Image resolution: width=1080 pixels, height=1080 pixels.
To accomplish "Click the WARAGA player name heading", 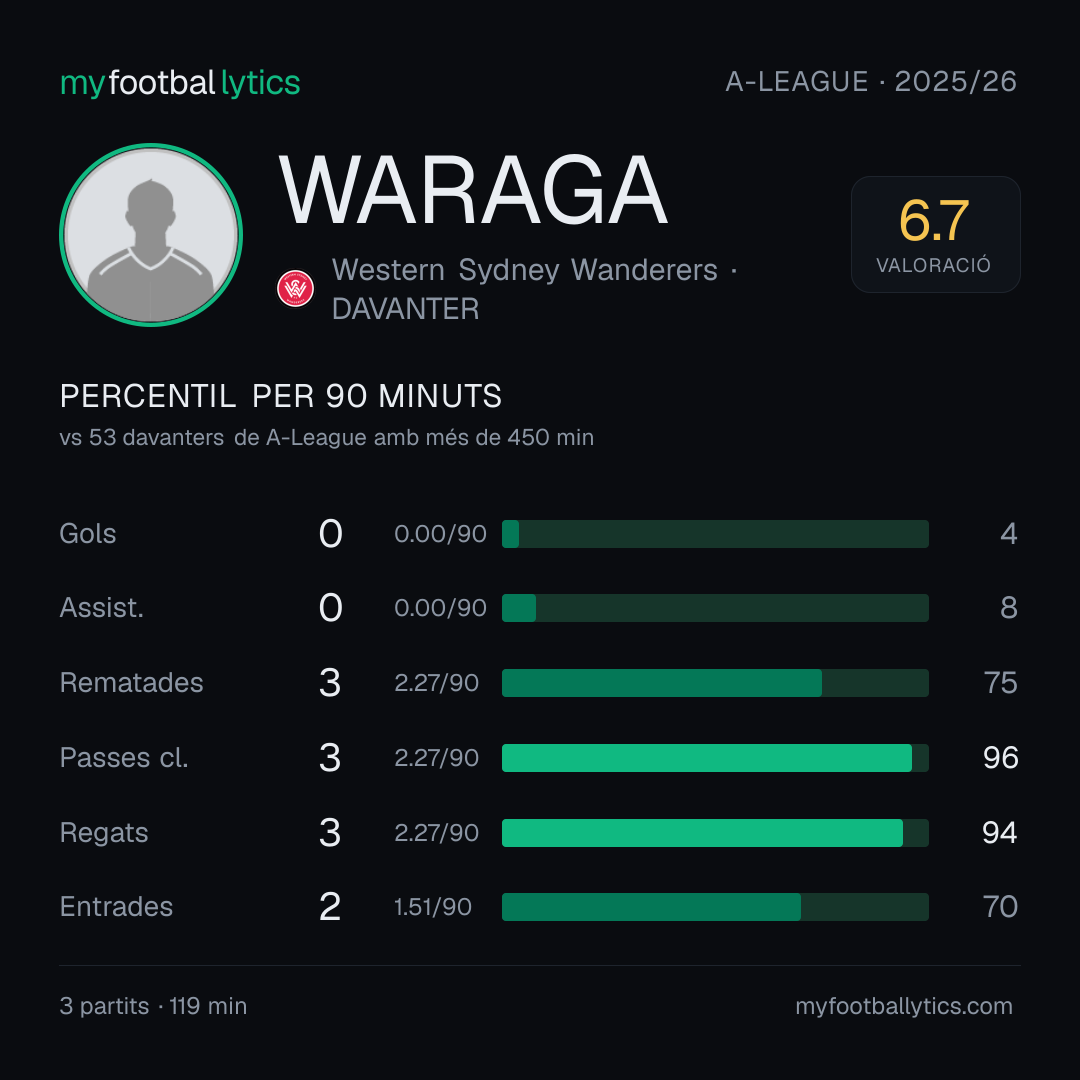I will (x=473, y=191).
